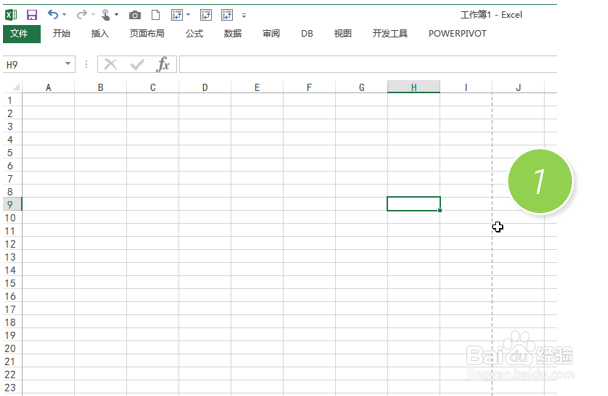Select column F header
The width and height of the screenshot is (608, 396).
pyautogui.click(x=309, y=88)
